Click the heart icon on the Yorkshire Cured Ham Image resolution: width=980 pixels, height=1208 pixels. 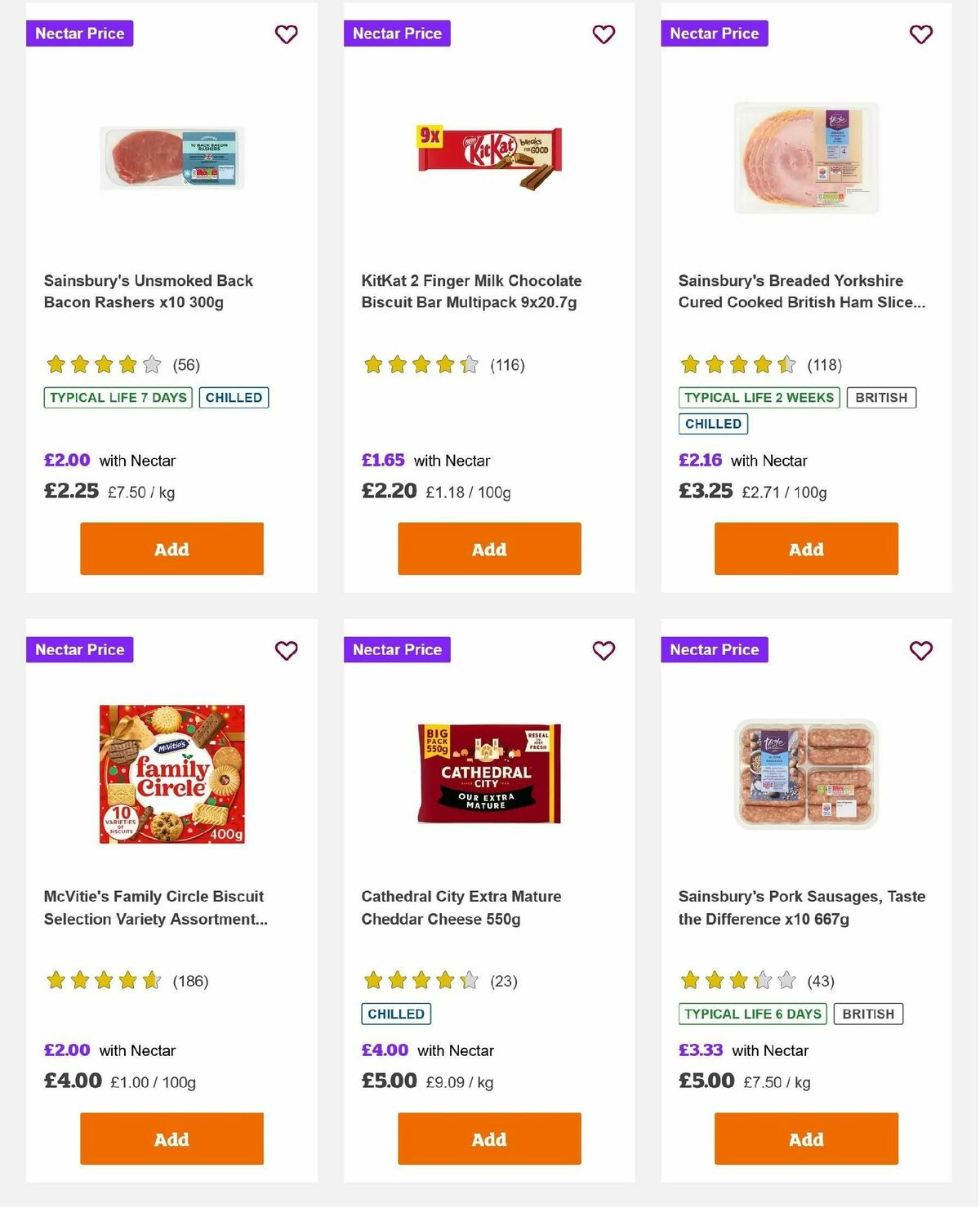[x=921, y=34]
